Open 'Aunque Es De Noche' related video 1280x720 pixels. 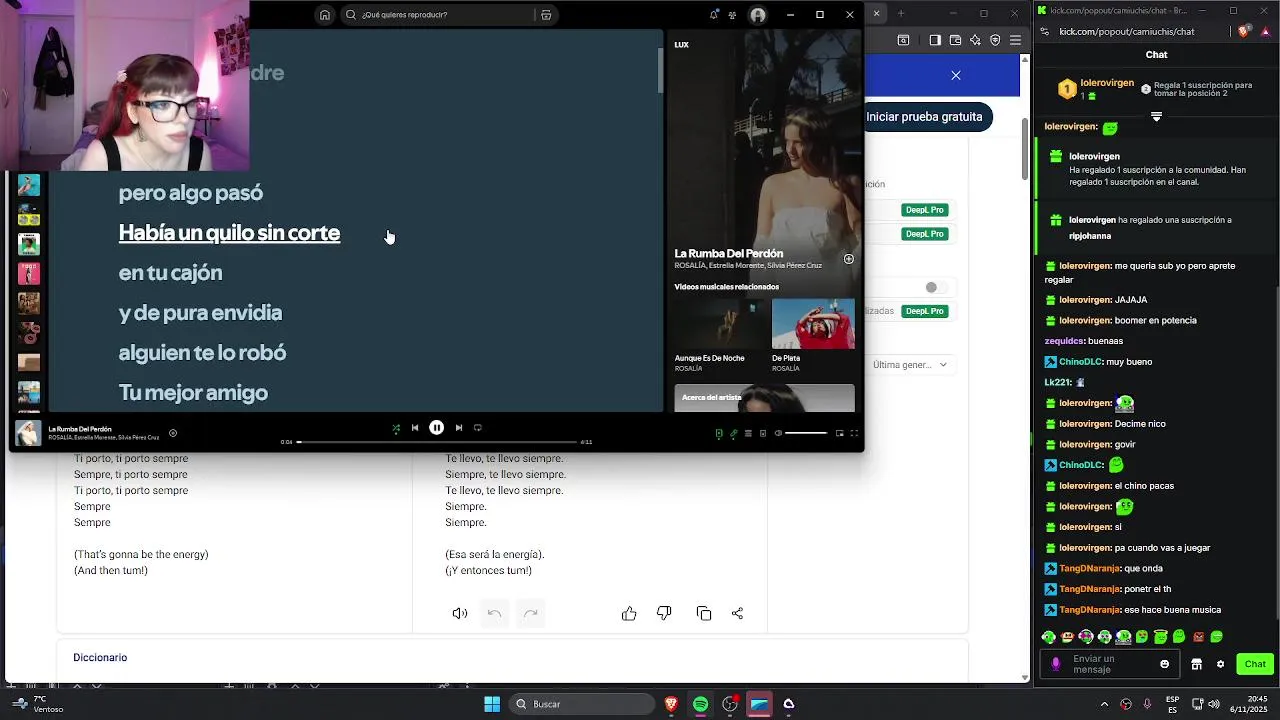coord(715,335)
